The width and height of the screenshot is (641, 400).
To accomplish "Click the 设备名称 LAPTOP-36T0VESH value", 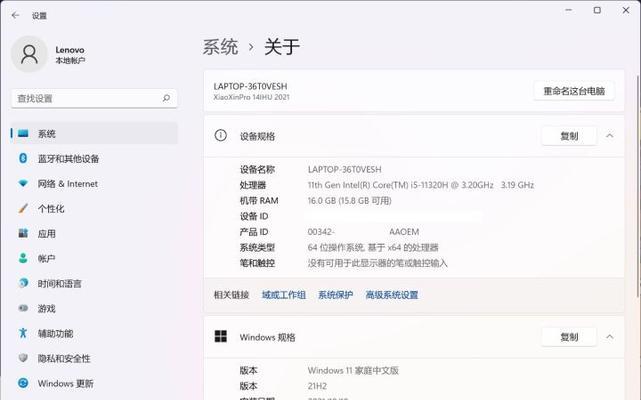I will pos(344,169).
